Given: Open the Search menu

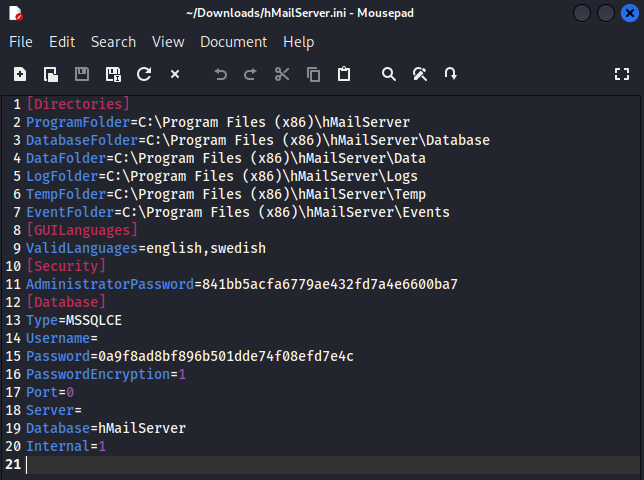Looking at the screenshot, I should coord(113,42).
